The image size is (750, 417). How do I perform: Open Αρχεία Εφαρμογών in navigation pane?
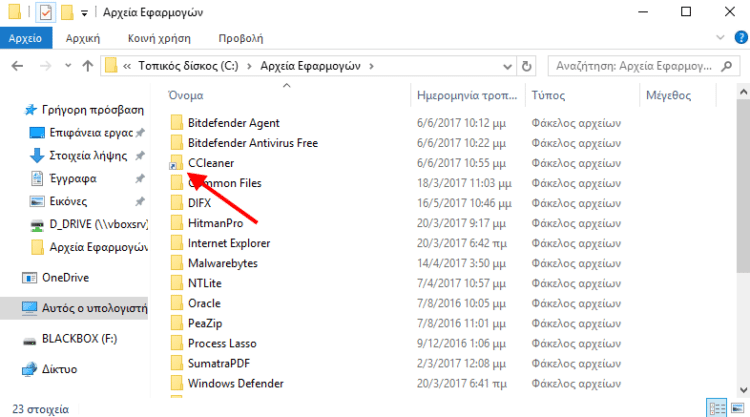point(99,247)
